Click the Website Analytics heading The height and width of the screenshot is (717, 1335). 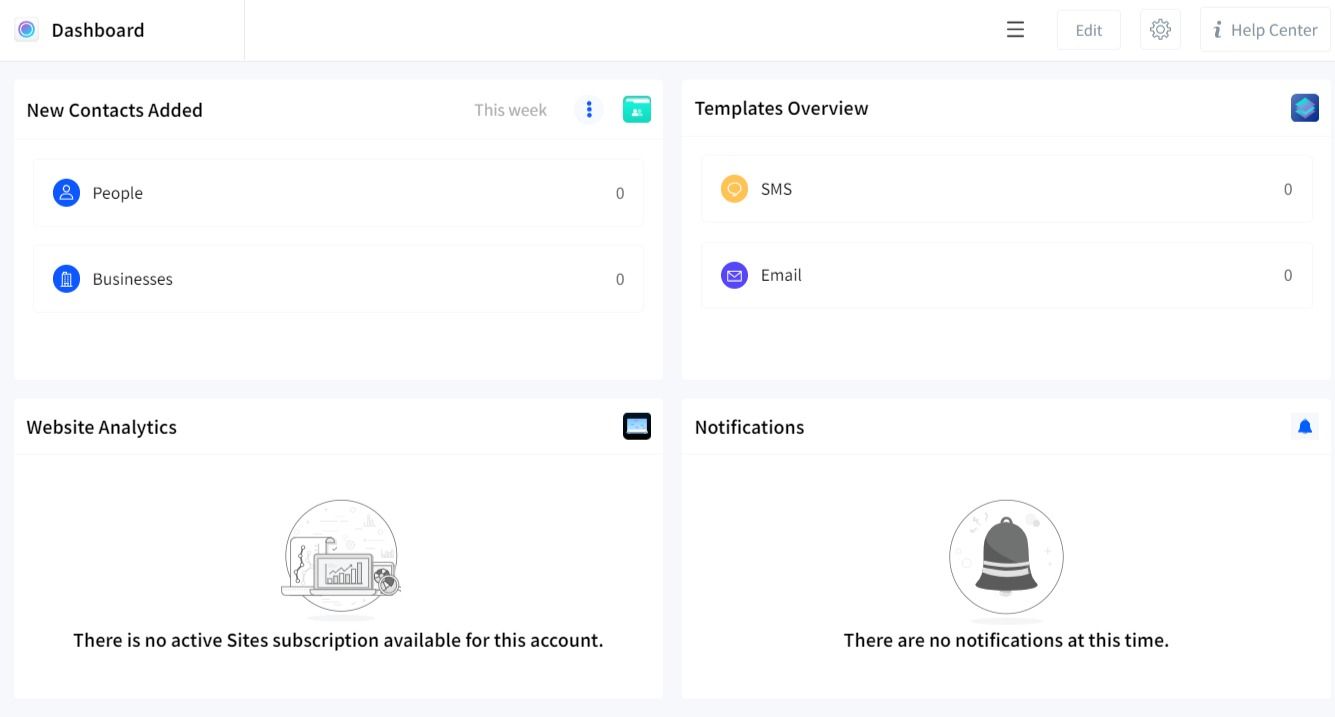pyautogui.click(x=101, y=427)
